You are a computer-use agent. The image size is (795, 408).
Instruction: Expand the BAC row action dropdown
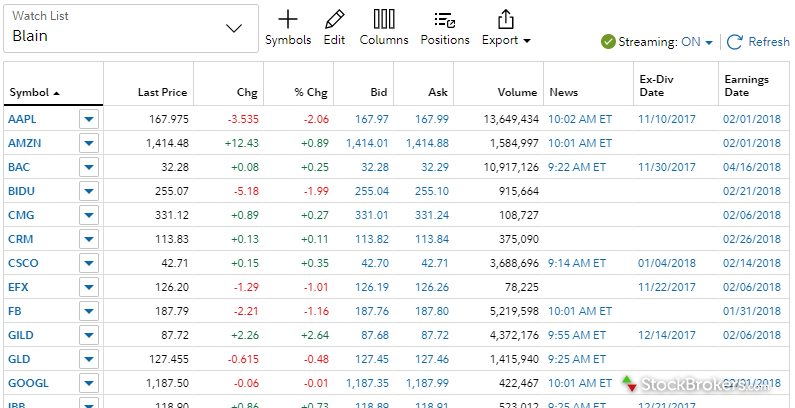[x=89, y=167]
